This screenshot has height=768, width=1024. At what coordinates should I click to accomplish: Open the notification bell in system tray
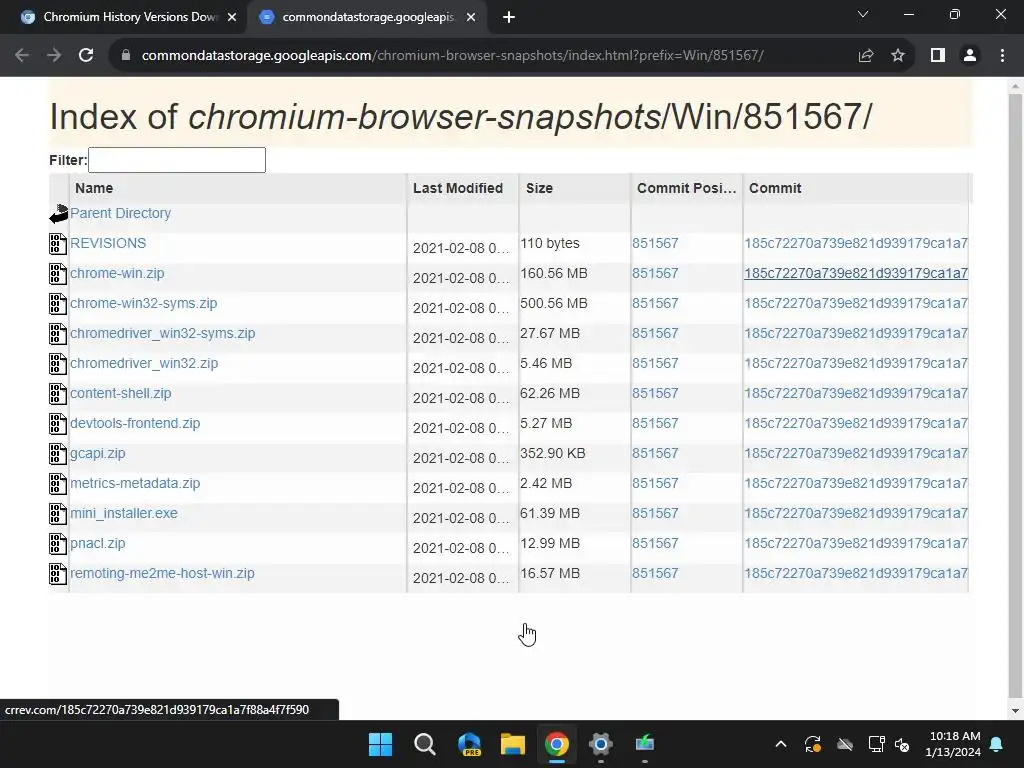(997, 744)
